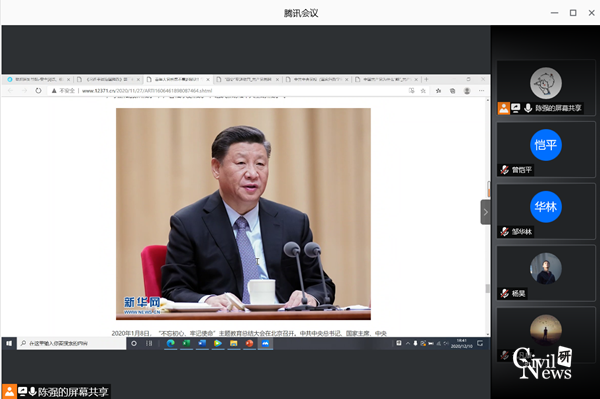Expand the system tray hidden icons arrow

(408, 344)
